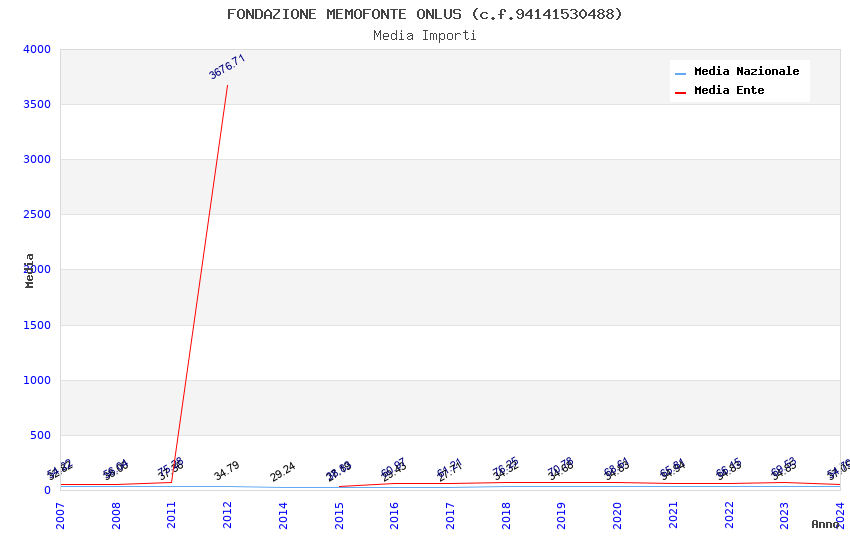Screen dimensions: 850x550
Task: Click the x-axis year label 2014
Action: click(283, 515)
